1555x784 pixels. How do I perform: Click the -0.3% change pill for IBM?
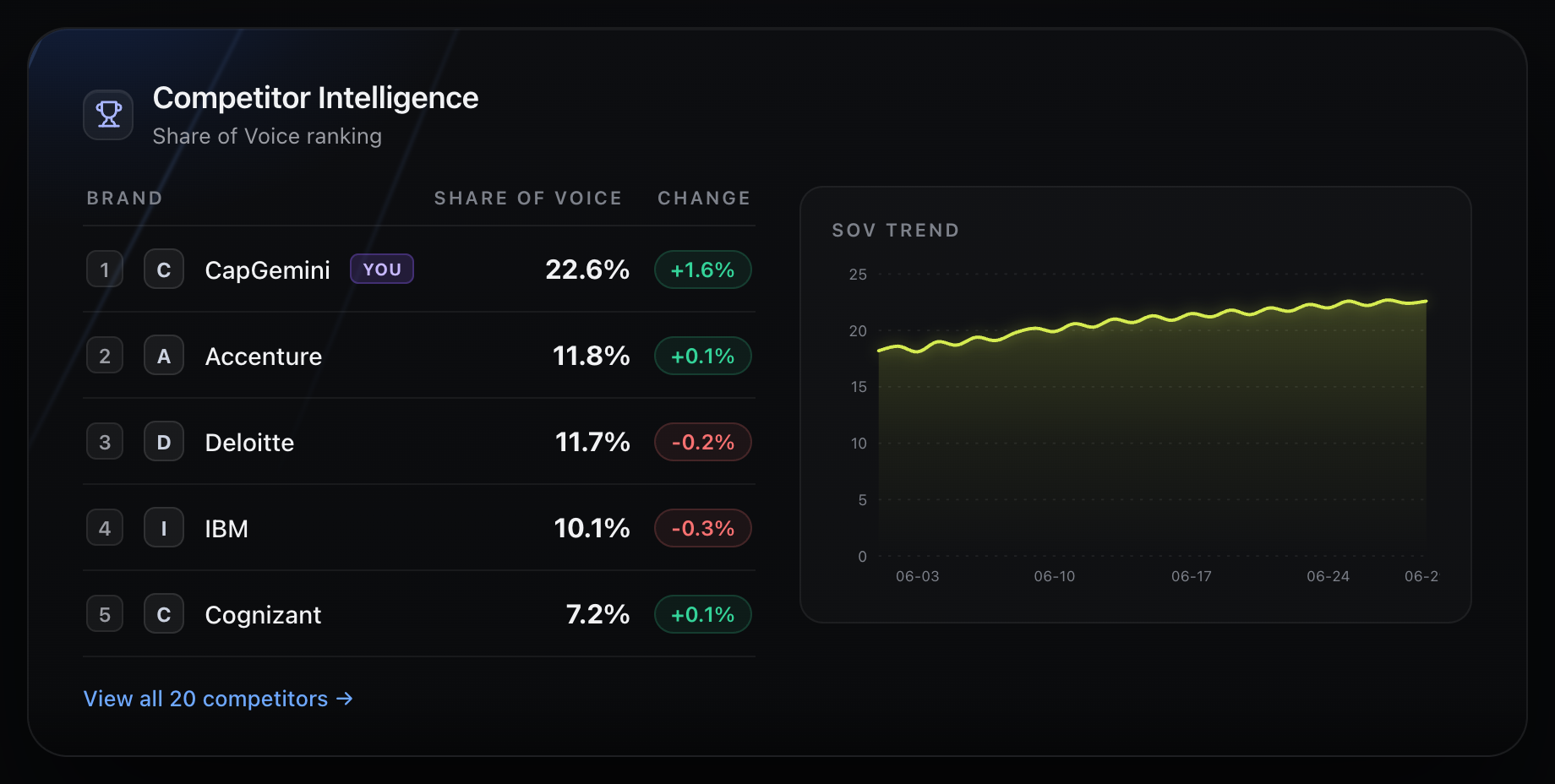pyautogui.click(x=703, y=528)
